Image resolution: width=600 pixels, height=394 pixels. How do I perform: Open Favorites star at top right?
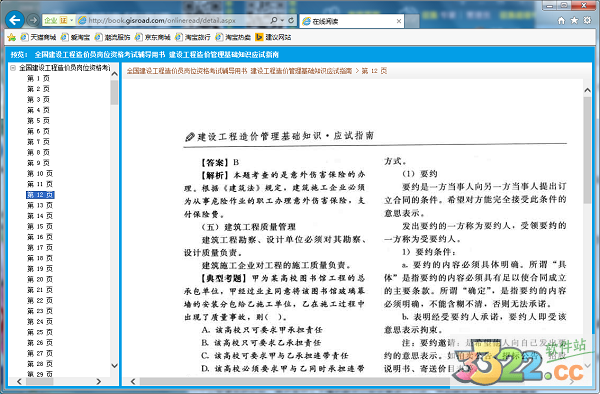click(x=574, y=21)
